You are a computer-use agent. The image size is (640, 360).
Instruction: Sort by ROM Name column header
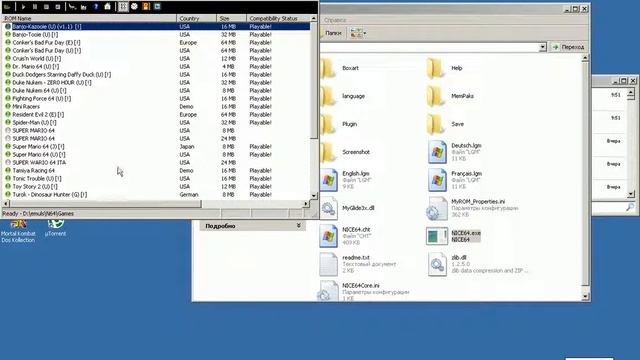pos(89,18)
